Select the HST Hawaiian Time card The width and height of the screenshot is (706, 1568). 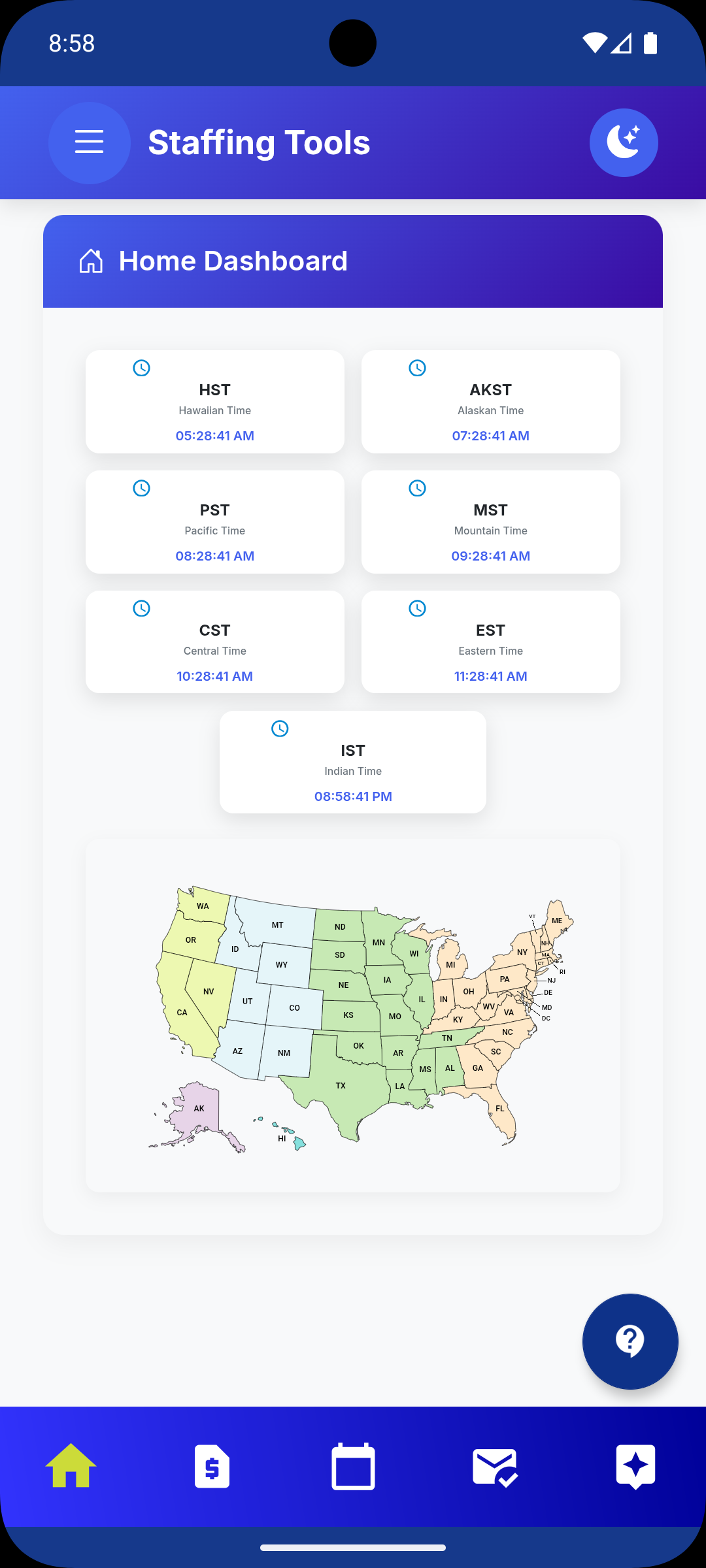[x=215, y=402]
